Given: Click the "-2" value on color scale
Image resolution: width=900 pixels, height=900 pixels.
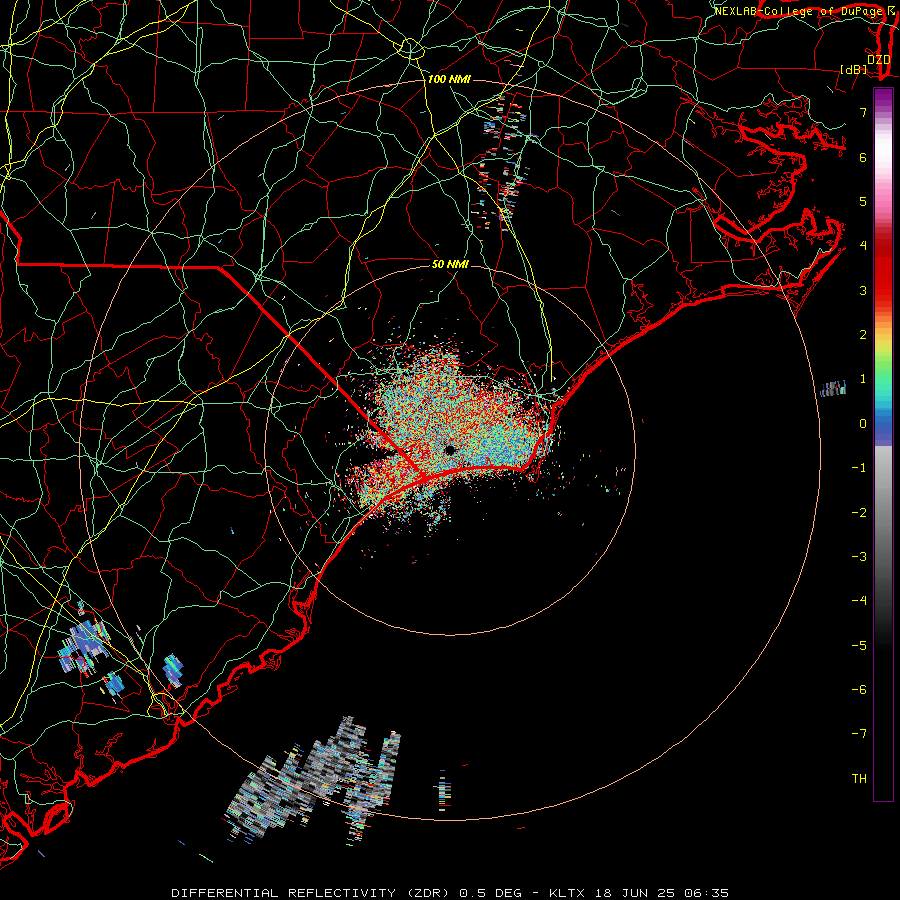Looking at the screenshot, I should (x=859, y=512).
